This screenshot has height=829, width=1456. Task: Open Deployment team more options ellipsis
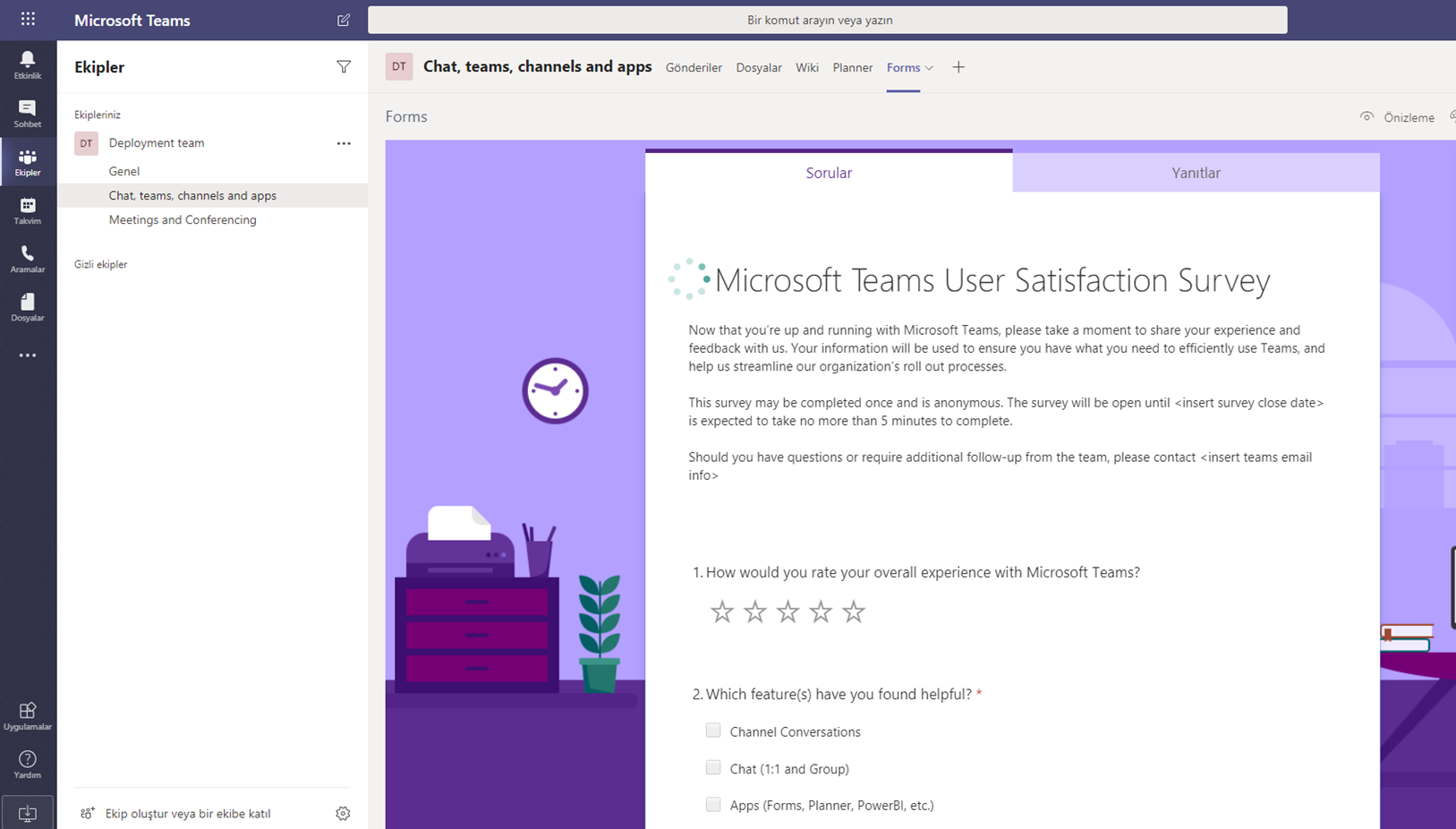344,143
